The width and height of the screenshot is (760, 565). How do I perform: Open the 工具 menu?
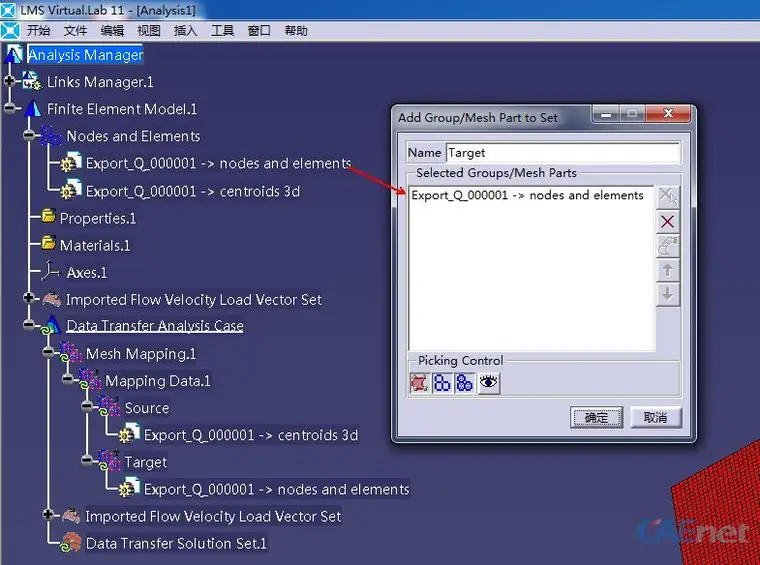coord(222,31)
